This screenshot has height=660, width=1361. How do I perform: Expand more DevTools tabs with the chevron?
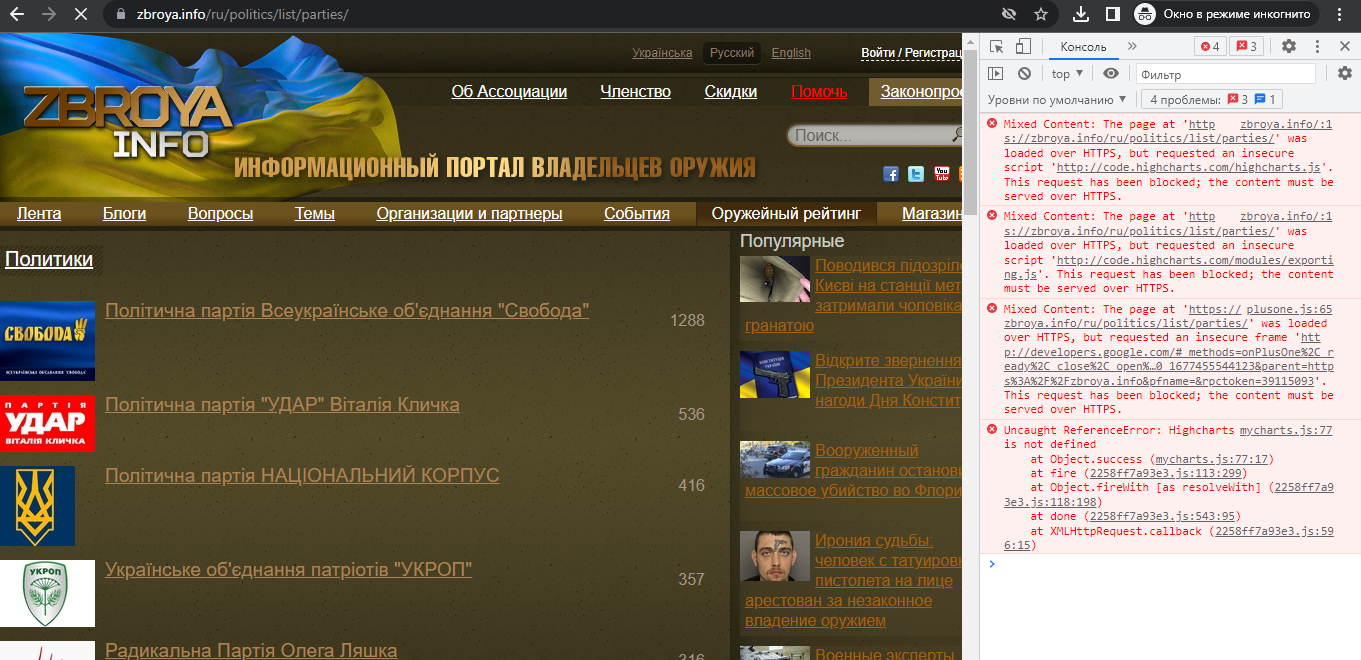click(x=1132, y=46)
